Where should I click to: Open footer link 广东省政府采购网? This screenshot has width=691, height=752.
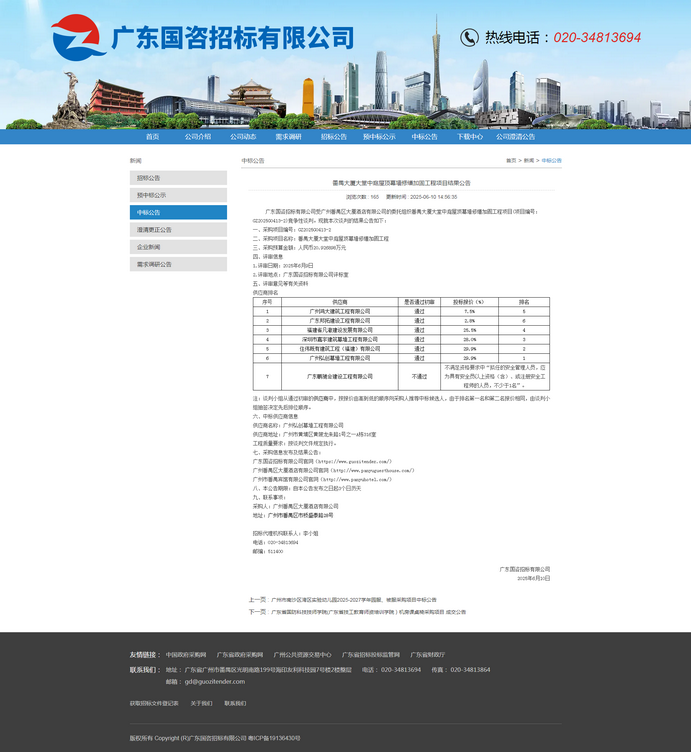click(x=240, y=655)
